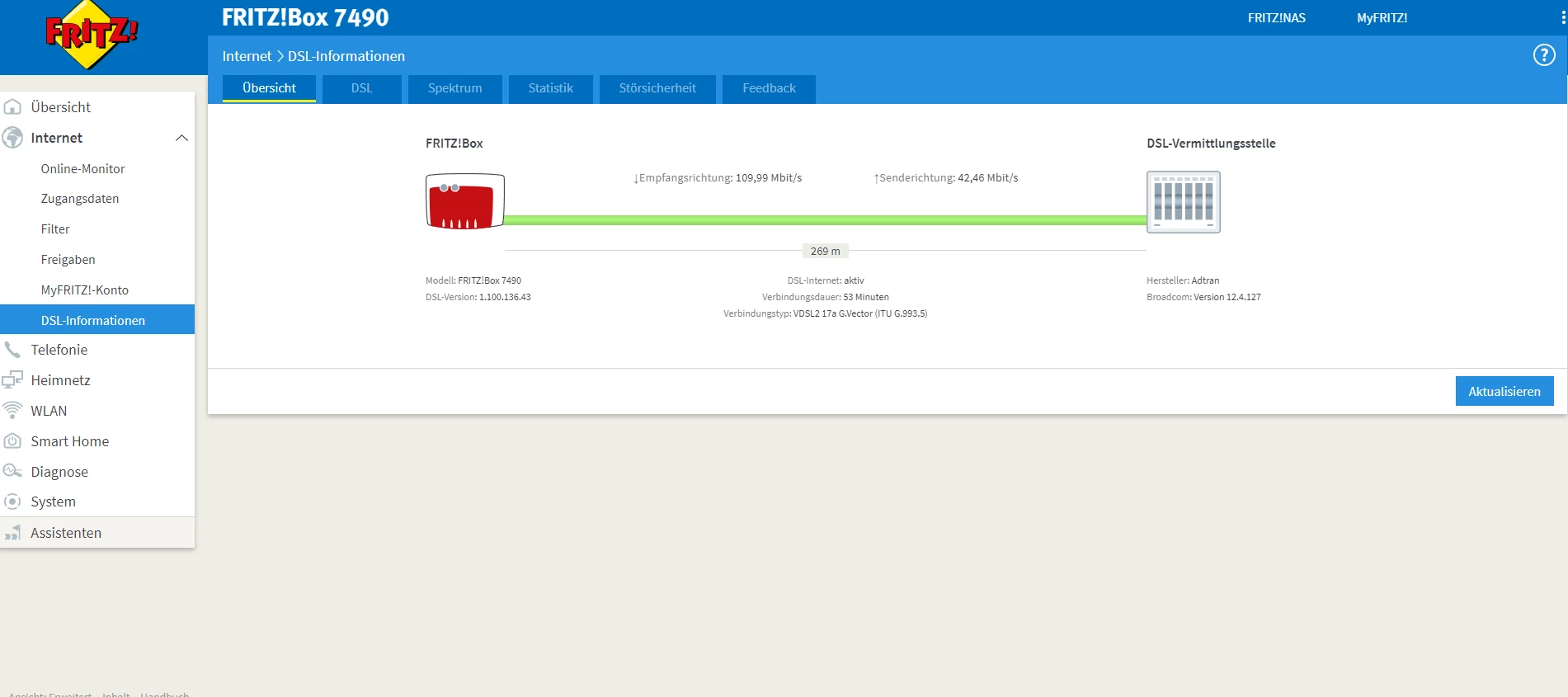Screen dimensions: 1568x697
Task: Click the Heimnetz network devices icon
Action: [x=12, y=380]
